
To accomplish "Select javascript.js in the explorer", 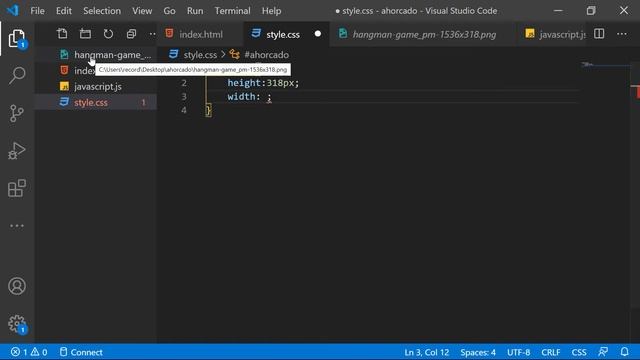I will [x=96, y=87].
